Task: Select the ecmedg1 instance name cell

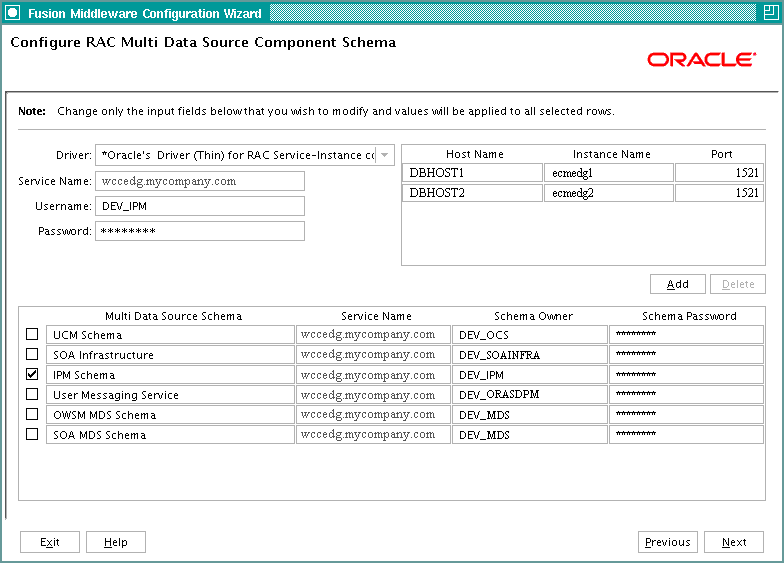Action: click(x=609, y=172)
